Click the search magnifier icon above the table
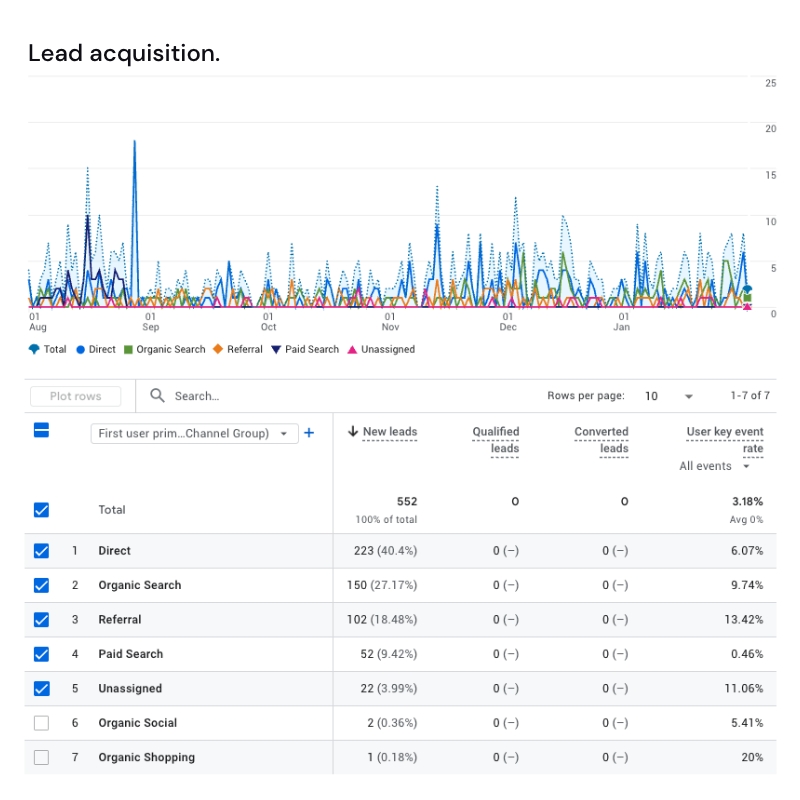The height and width of the screenshot is (800, 800). coord(157,396)
